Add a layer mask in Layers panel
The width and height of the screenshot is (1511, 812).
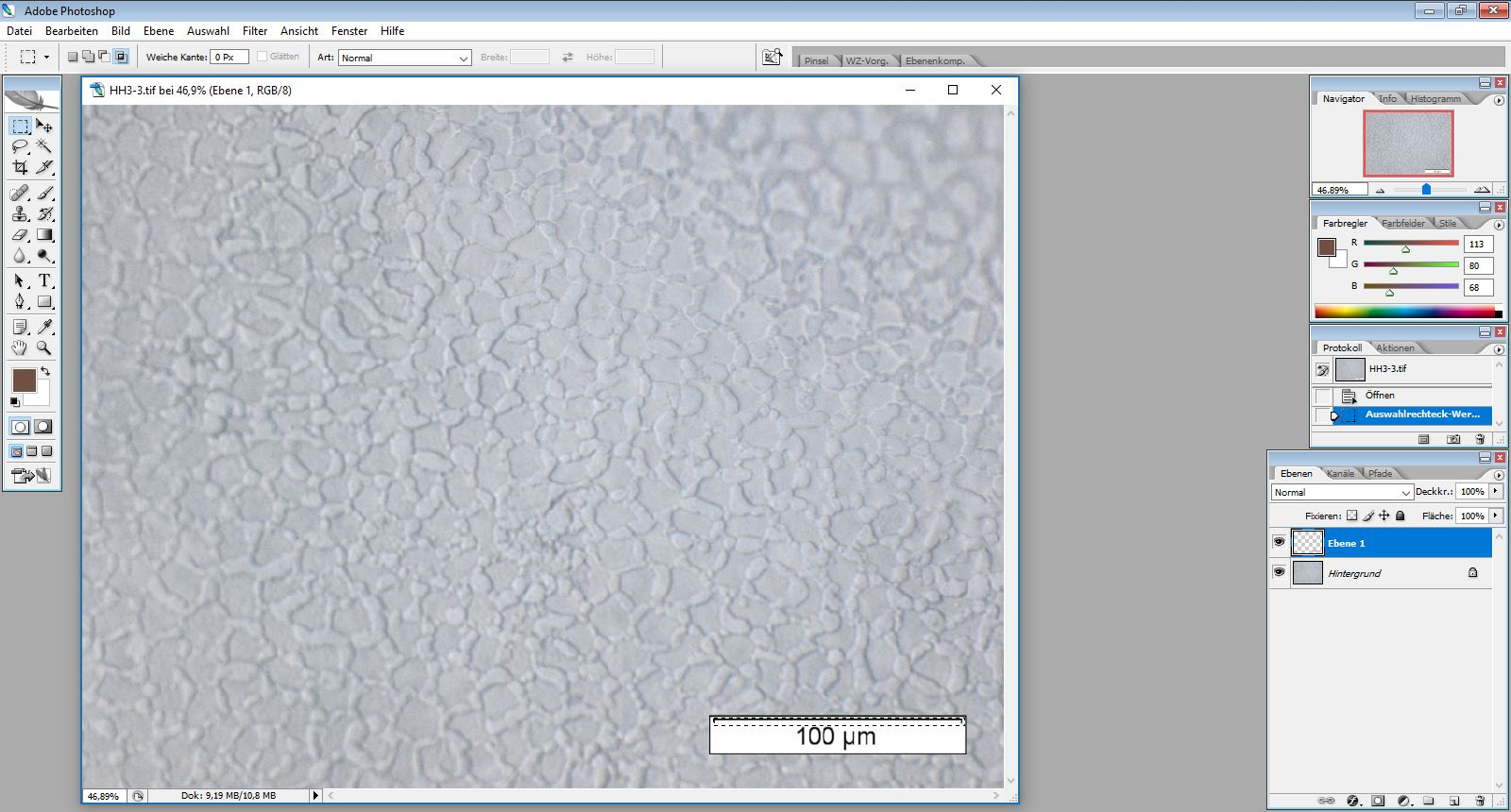click(1378, 801)
